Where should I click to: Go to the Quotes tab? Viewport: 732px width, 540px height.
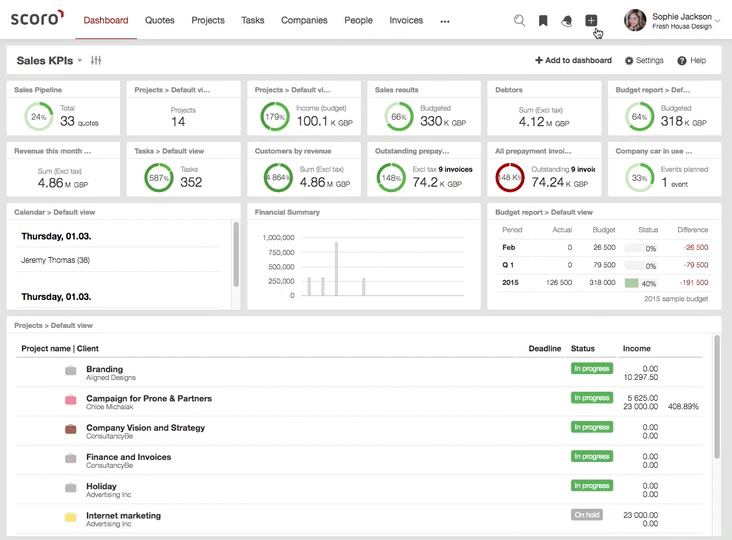pos(159,20)
